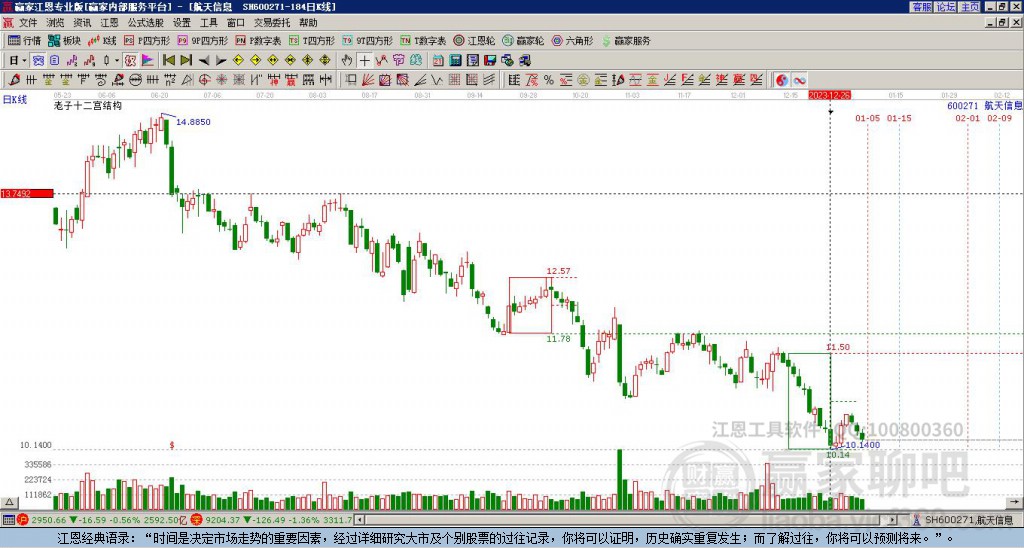Click the first yellow diamond arrow icon
Image resolution: width=1024 pixels, height=548 pixels.
tap(238, 61)
